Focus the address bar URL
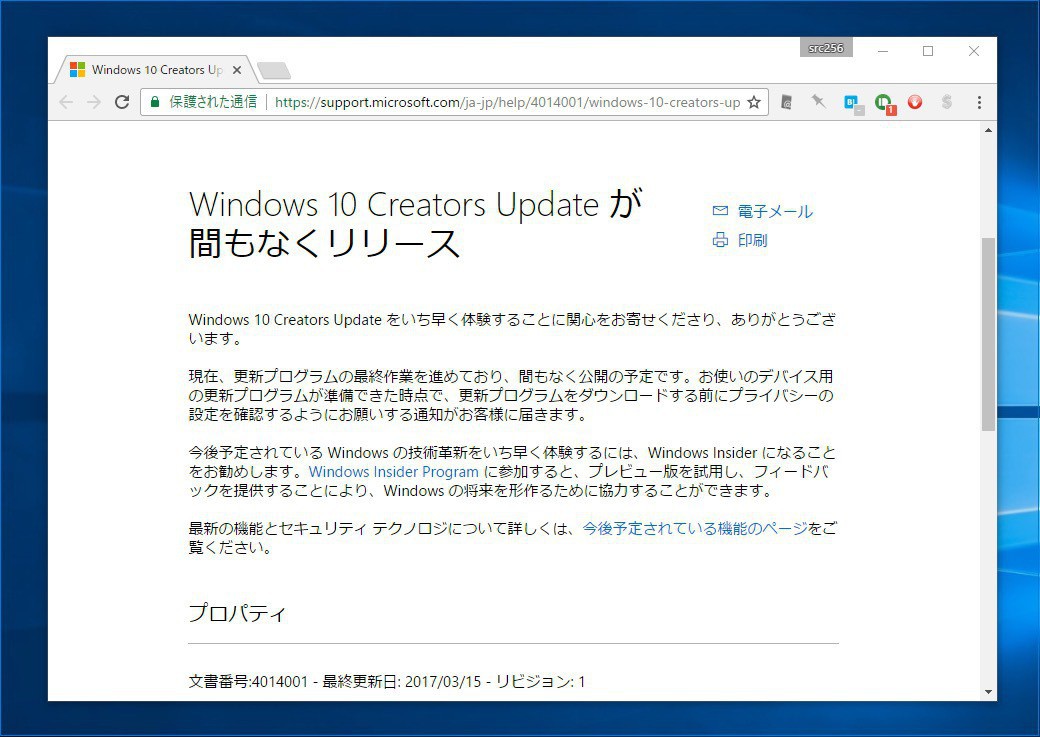 tap(507, 102)
